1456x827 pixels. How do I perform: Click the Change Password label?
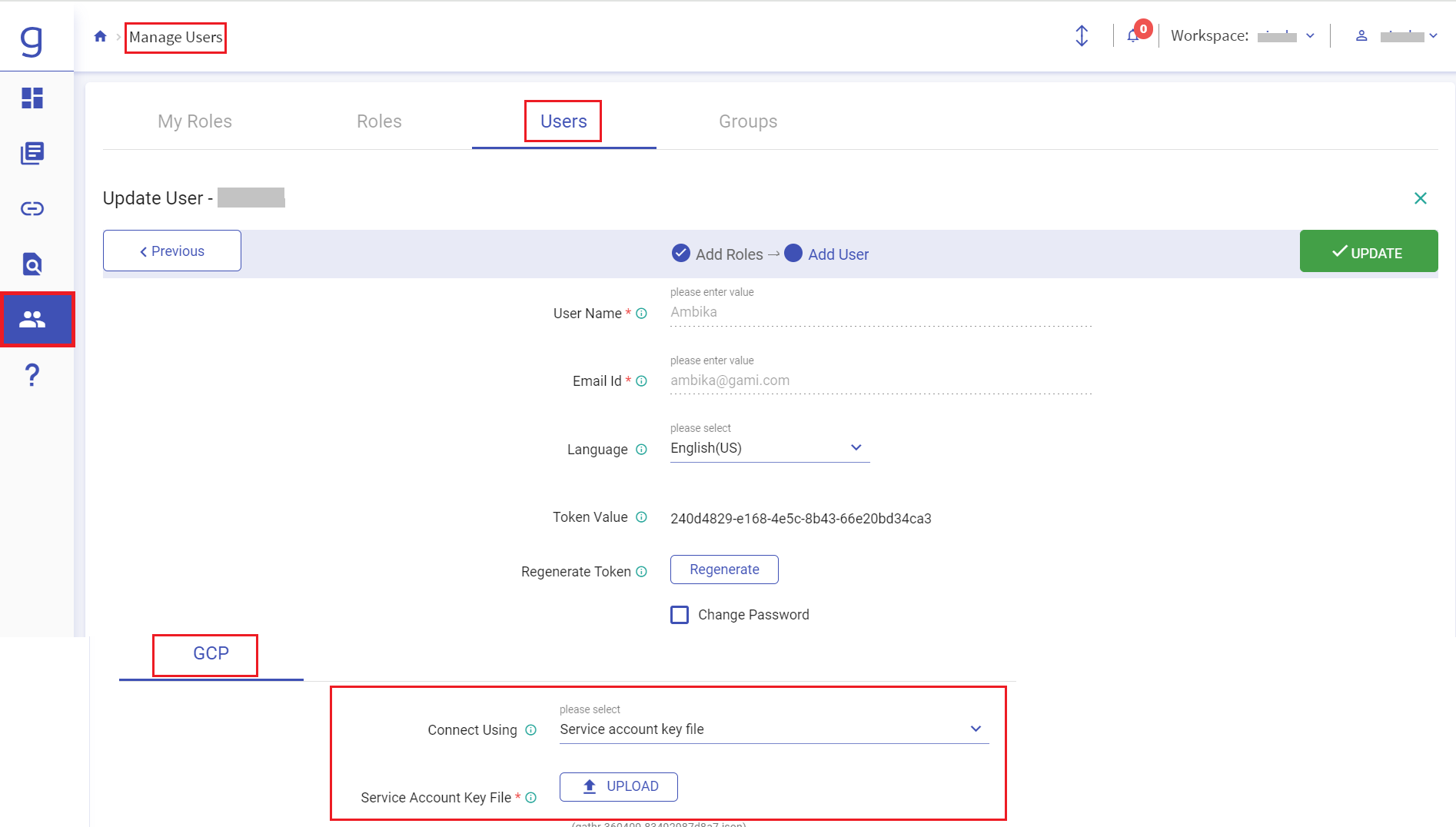click(x=753, y=615)
